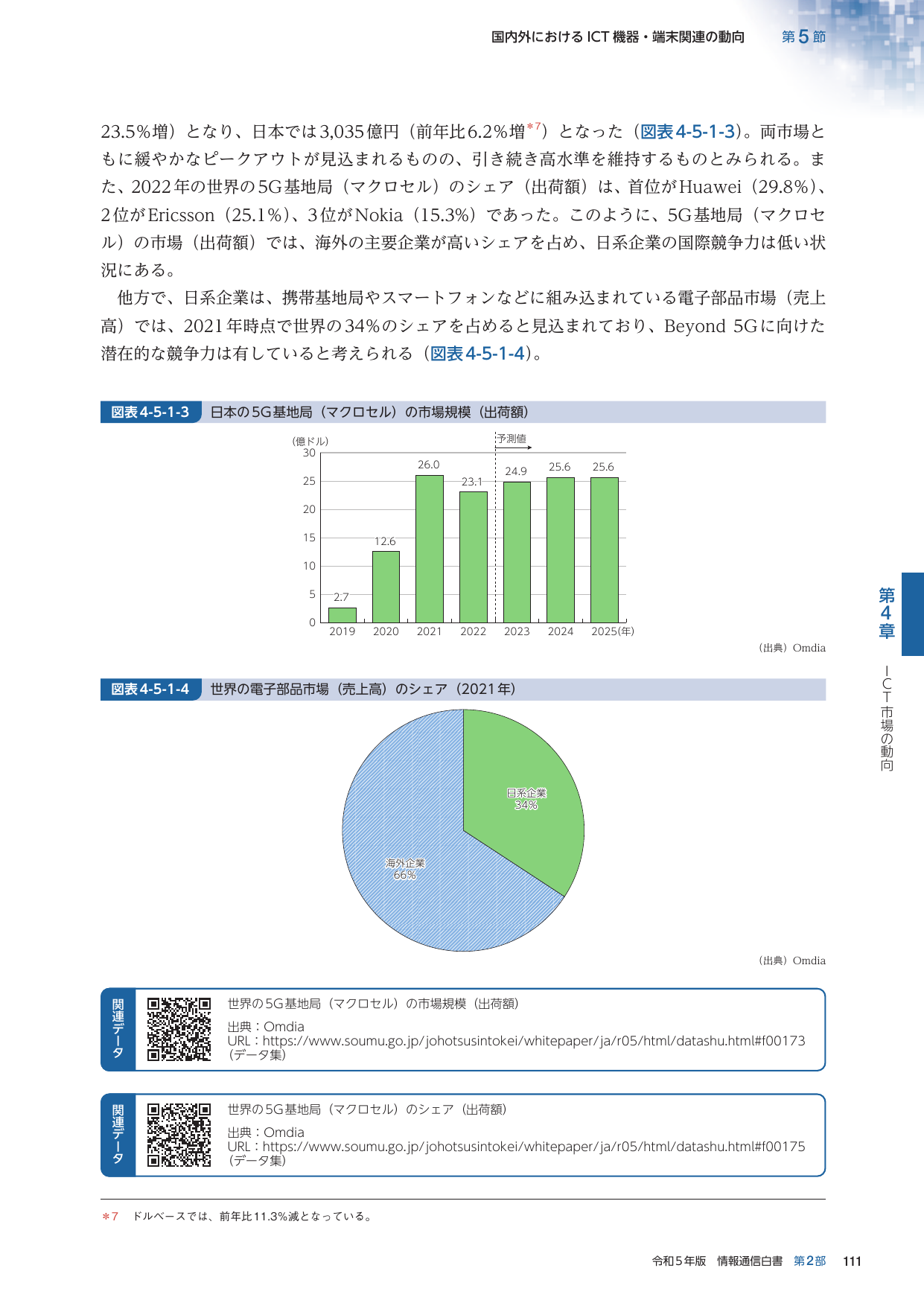Click the second QR code thumbnail
Viewport: 924px width, 1306px height.
point(179,1135)
